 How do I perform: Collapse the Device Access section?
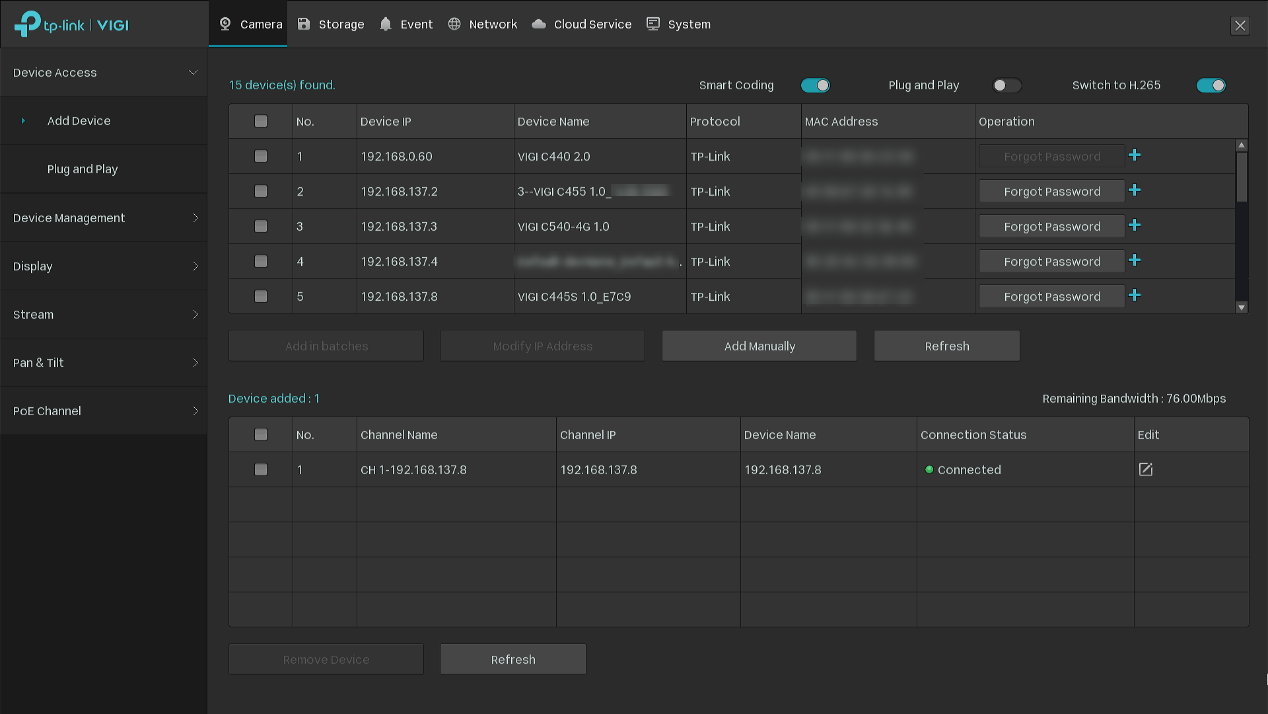104,72
